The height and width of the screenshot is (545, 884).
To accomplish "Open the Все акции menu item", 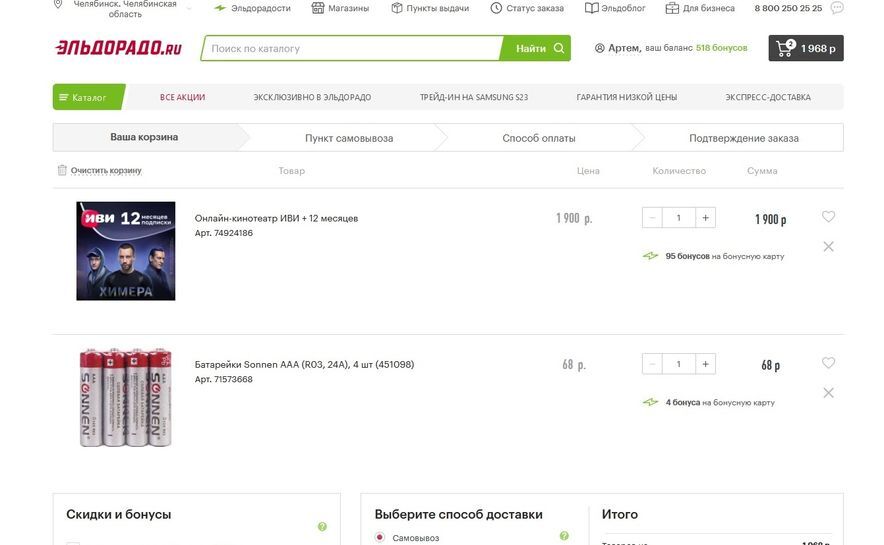I will coord(182,97).
